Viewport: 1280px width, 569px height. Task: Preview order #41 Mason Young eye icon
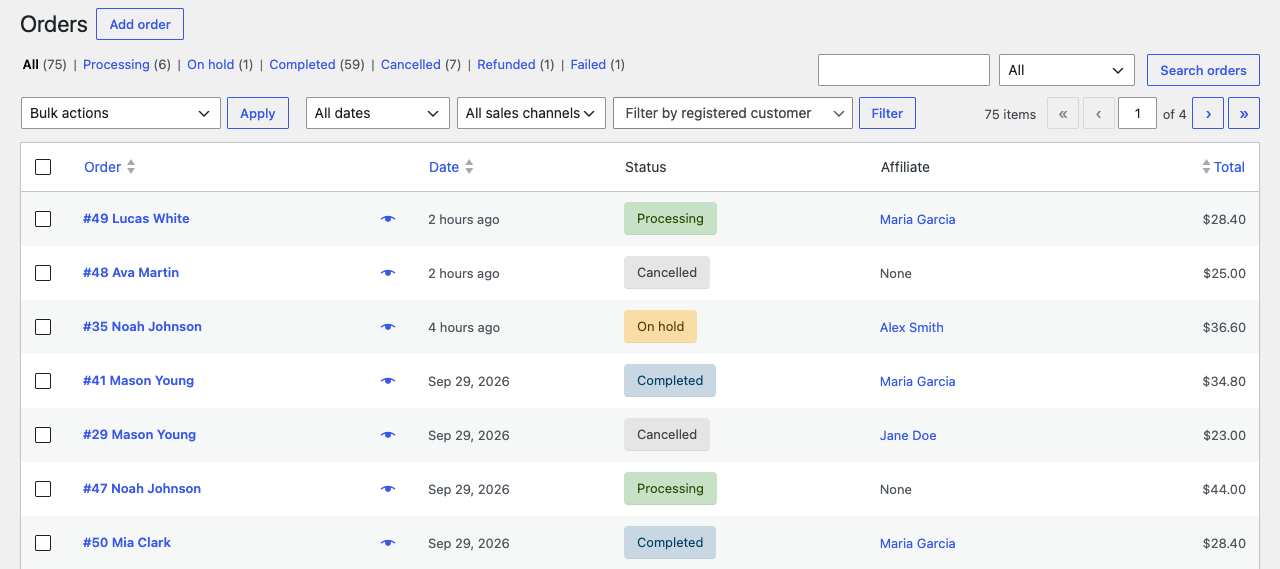pos(388,381)
